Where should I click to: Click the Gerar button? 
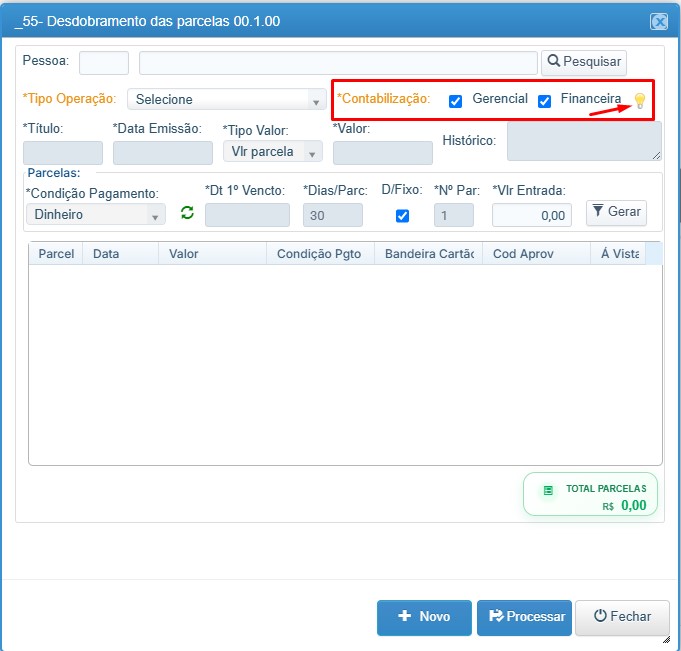tap(616, 212)
